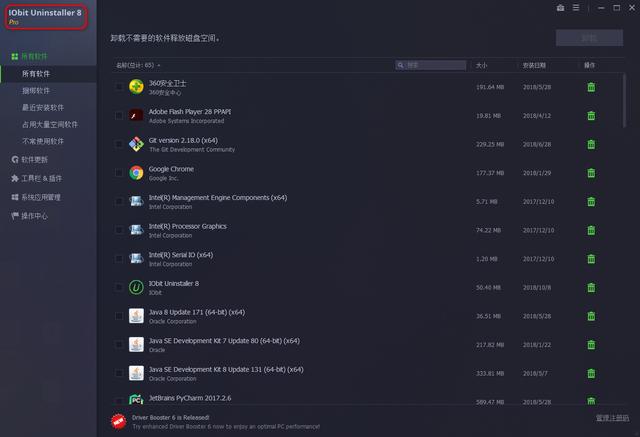Tick the Intel Processor Graphics checkbox
The width and height of the screenshot is (640, 437).
coord(119,230)
